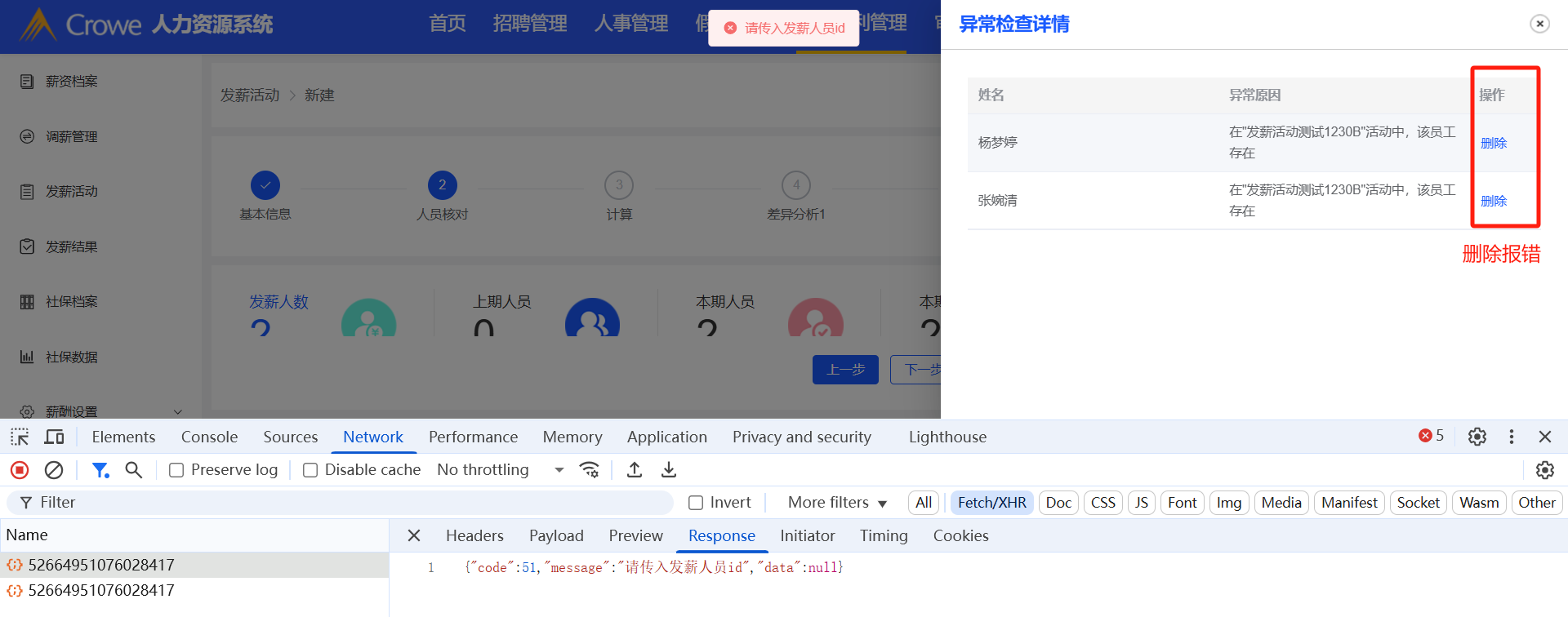The width and height of the screenshot is (1568, 617).
Task: Filter requests by Img type
Action: [1229, 503]
